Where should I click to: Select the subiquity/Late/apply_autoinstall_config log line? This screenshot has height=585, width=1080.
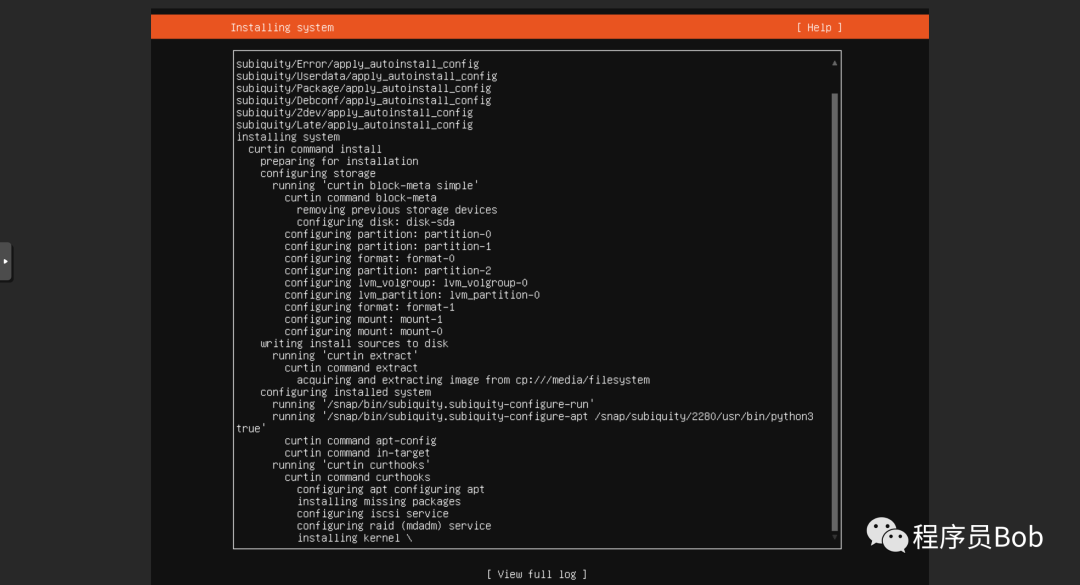355,125
